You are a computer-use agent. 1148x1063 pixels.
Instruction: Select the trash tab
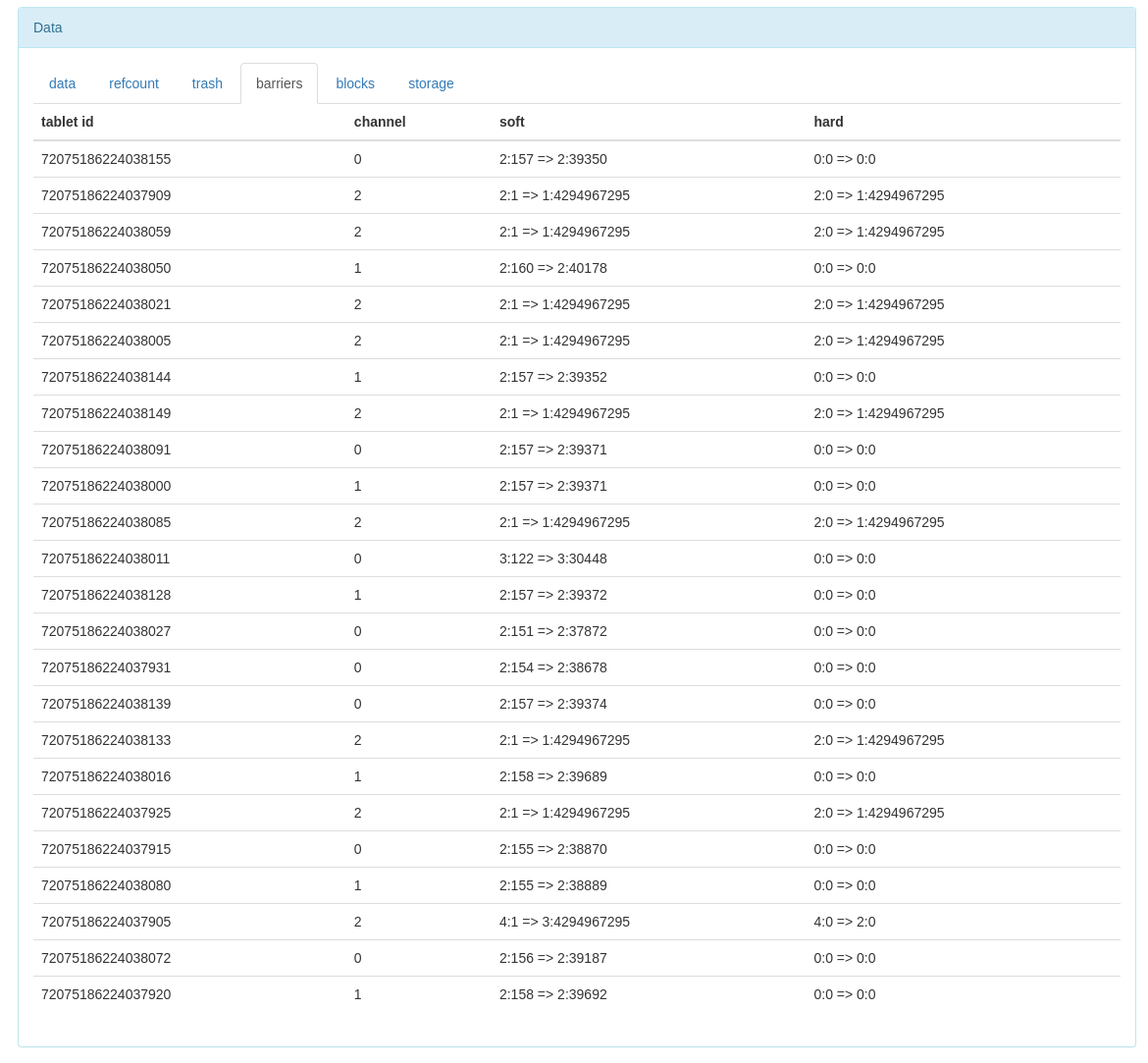(207, 83)
